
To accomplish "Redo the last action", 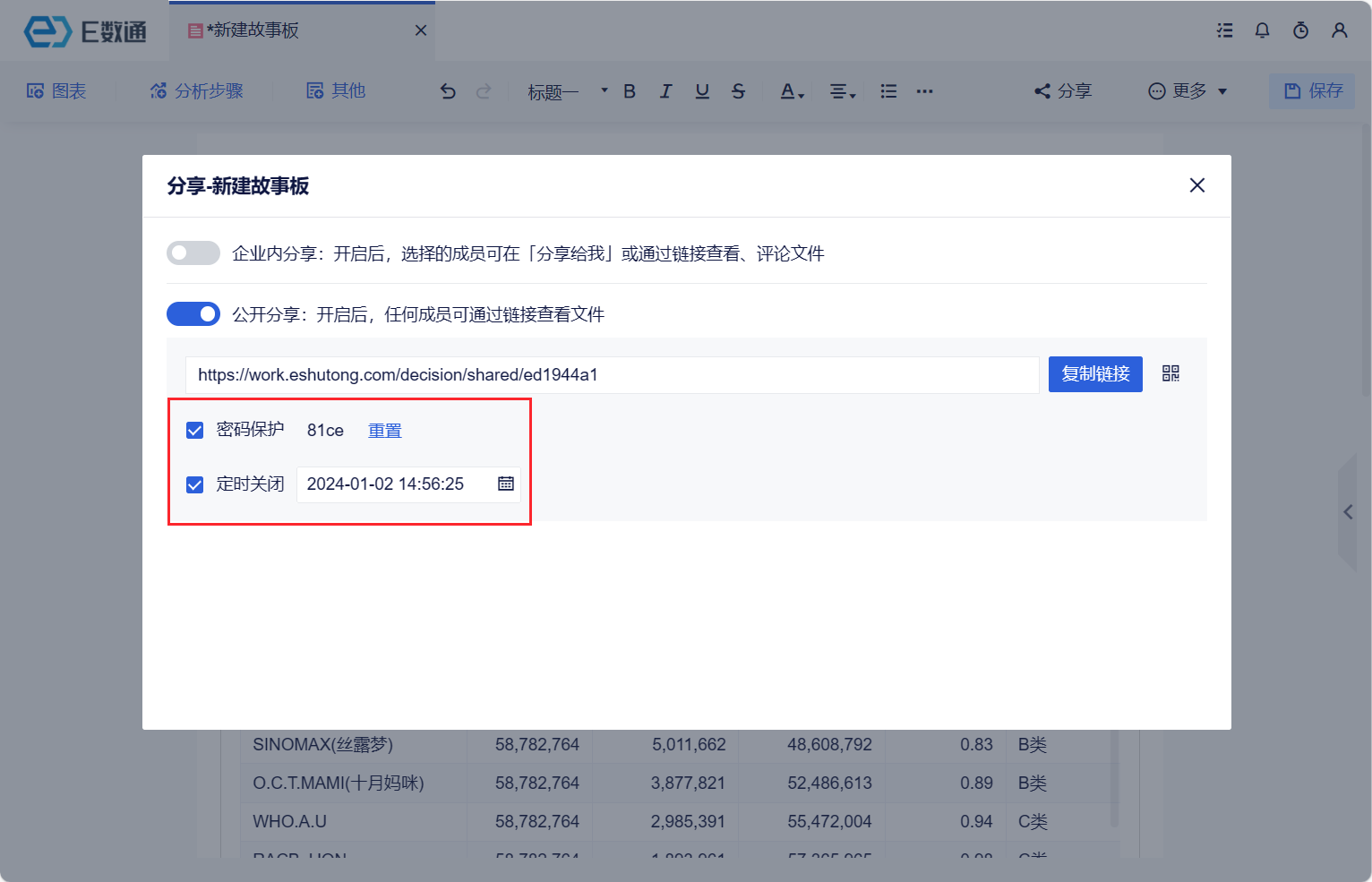I will [484, 91].
